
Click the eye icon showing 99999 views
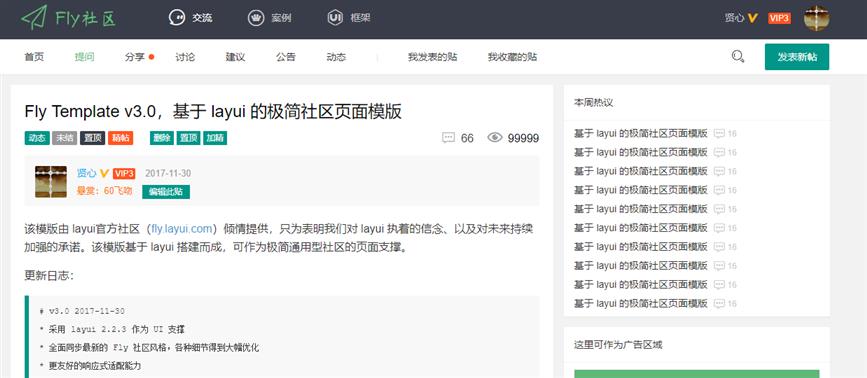click(495, 138)
